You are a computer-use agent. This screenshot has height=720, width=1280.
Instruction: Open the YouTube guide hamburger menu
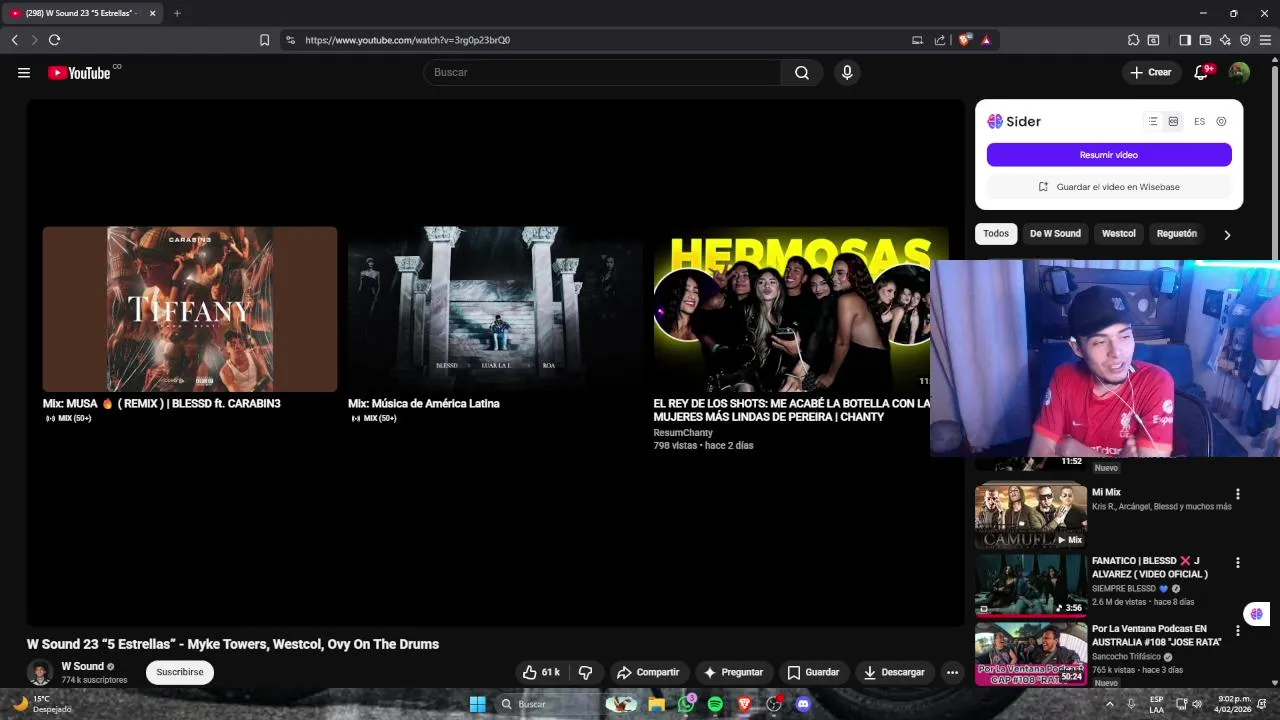point(24,72)
